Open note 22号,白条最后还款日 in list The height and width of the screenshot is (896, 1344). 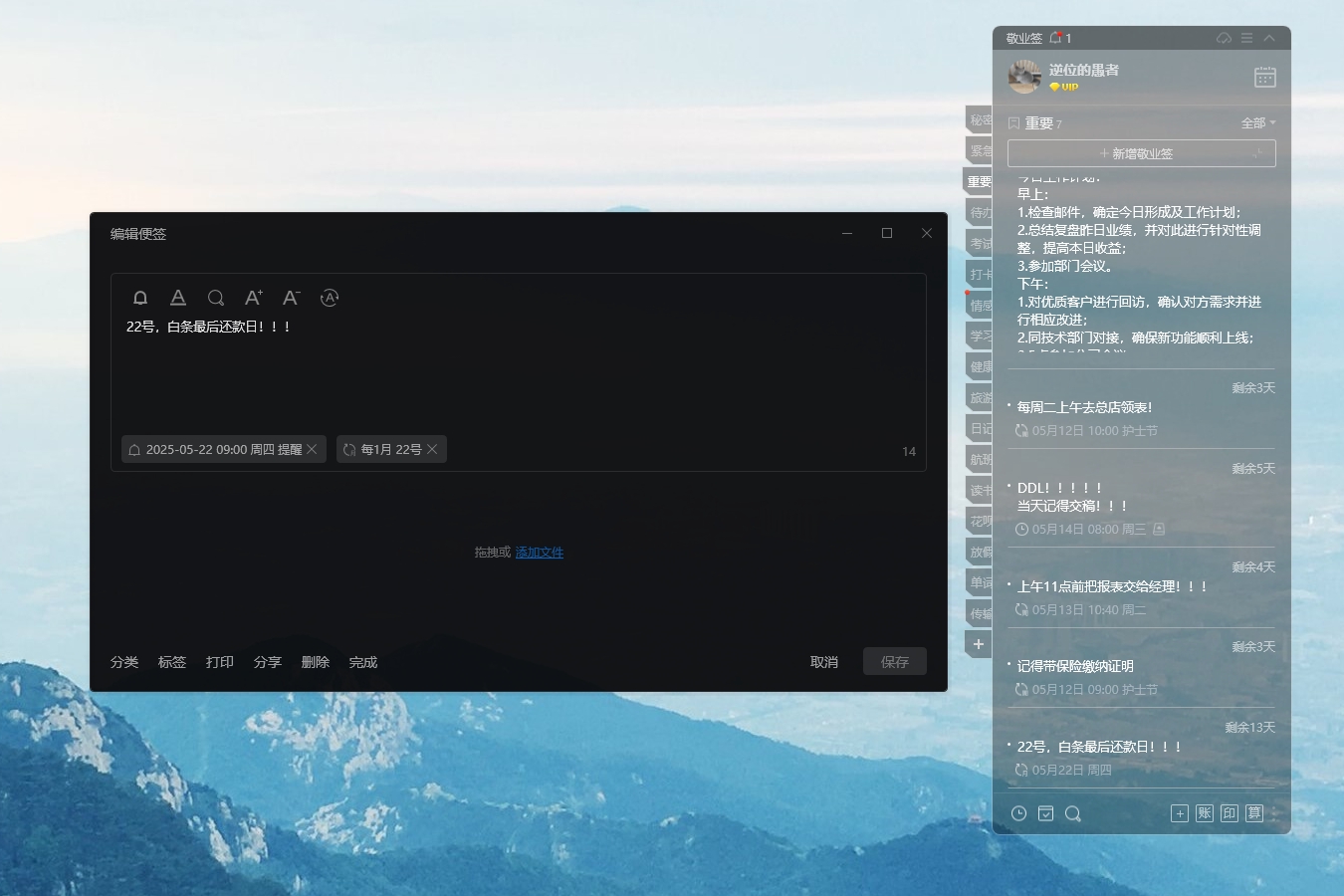pos(1099,747)
